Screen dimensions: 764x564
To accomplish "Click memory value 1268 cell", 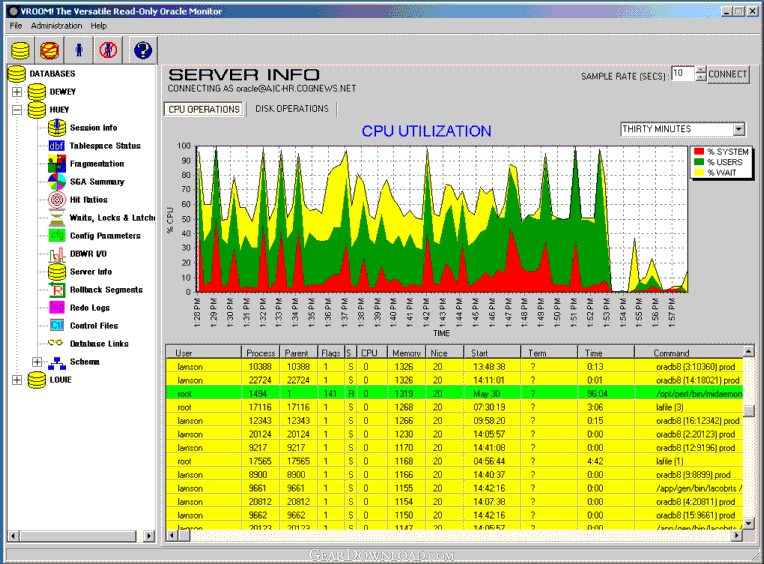I will [x=404, y=407].
